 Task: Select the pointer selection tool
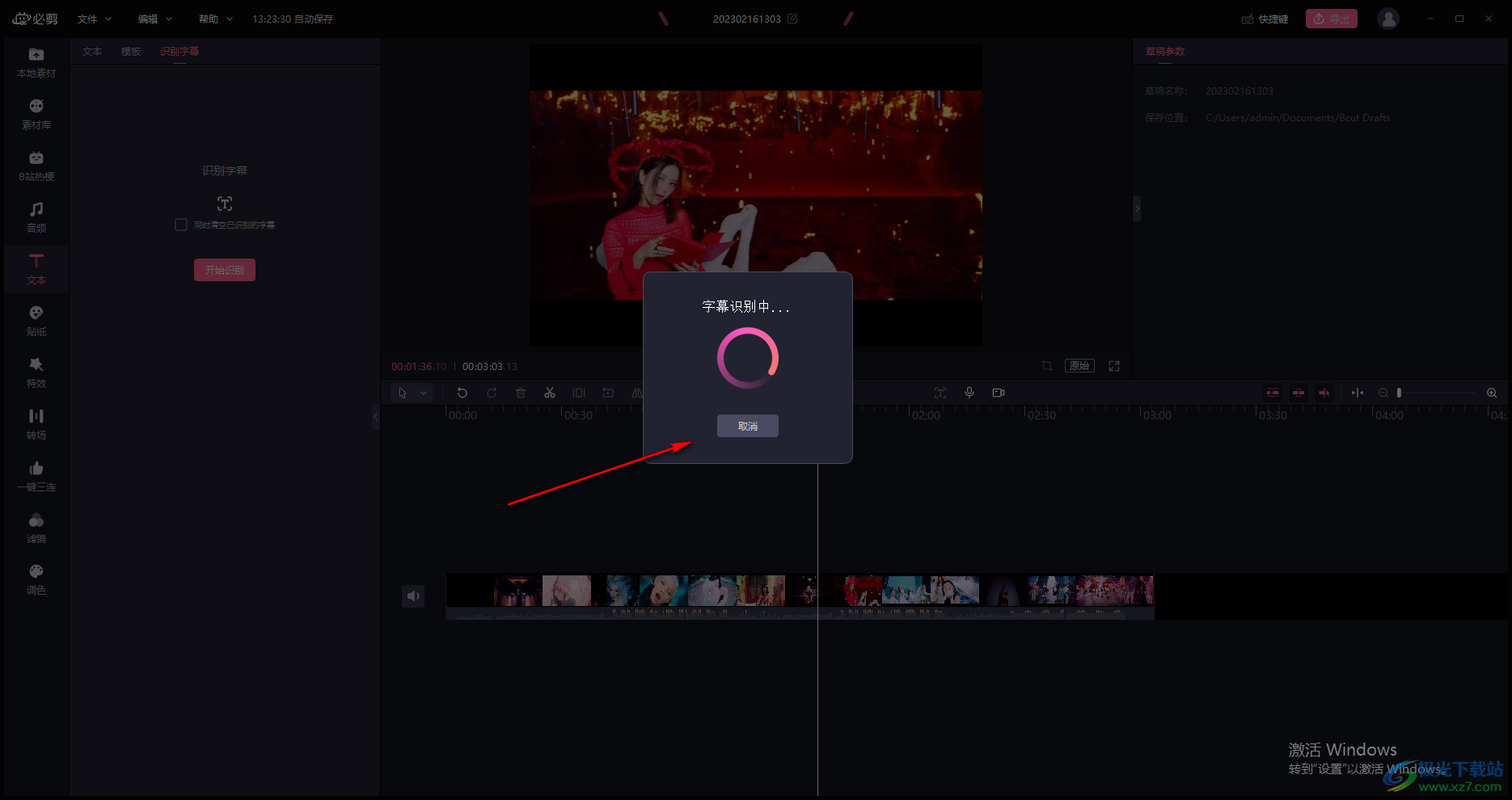click(x=403, y=393)
